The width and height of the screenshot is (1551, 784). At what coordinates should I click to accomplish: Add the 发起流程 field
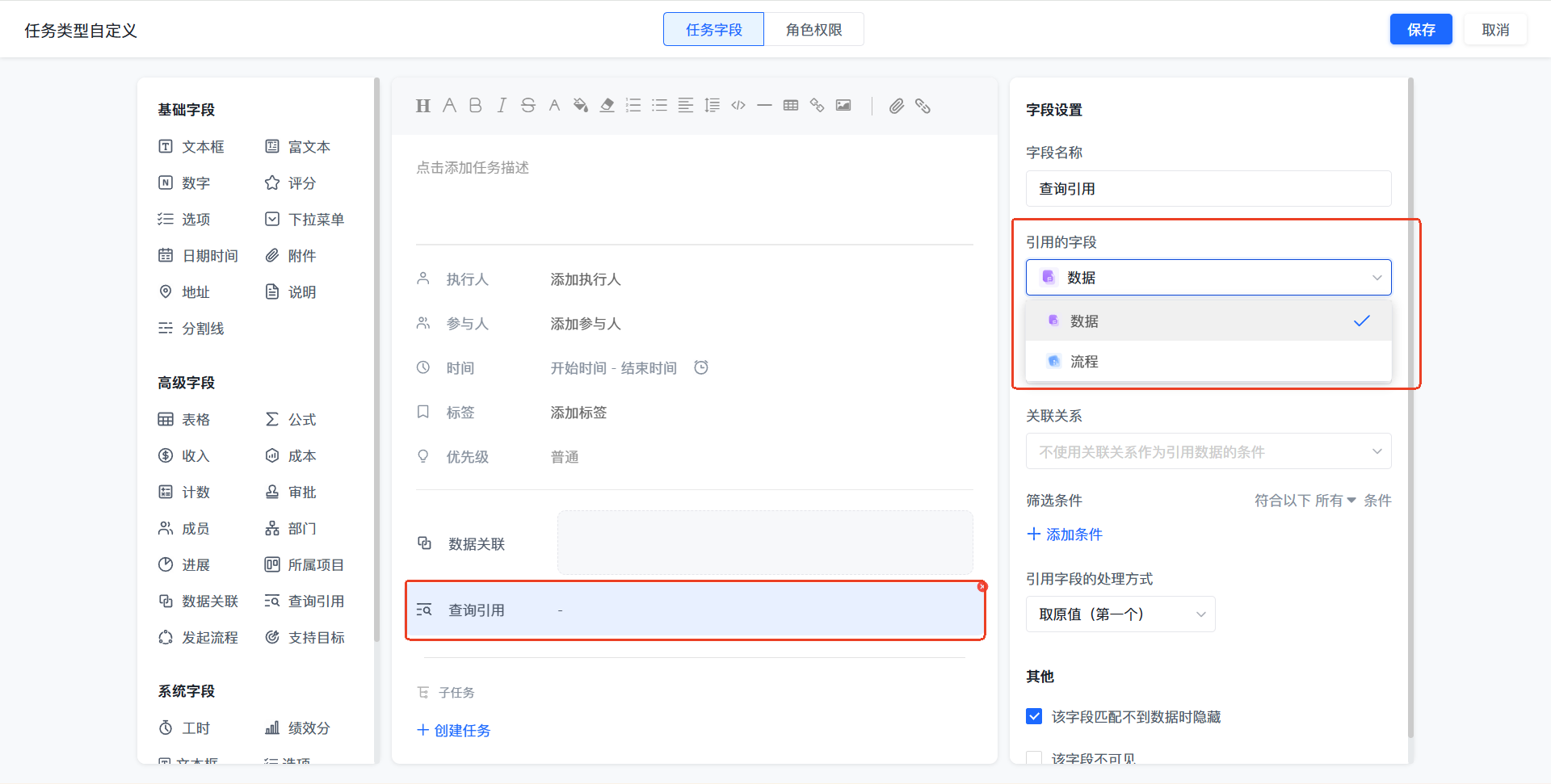pos(198,638)
